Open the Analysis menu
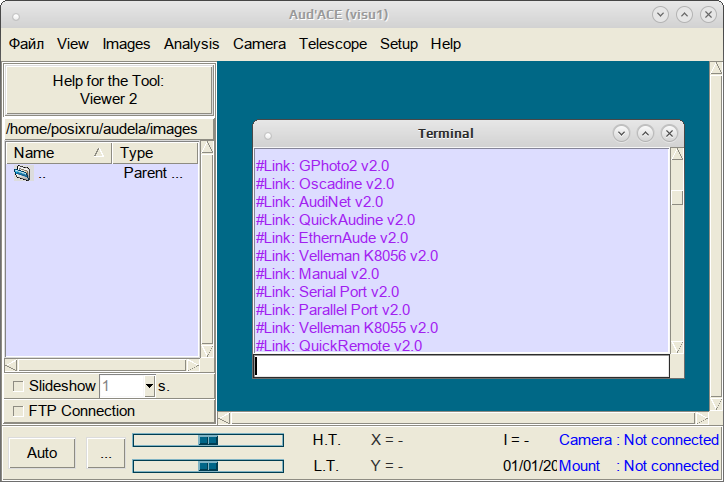The image size is (724, 482). (x=191, y=44)
